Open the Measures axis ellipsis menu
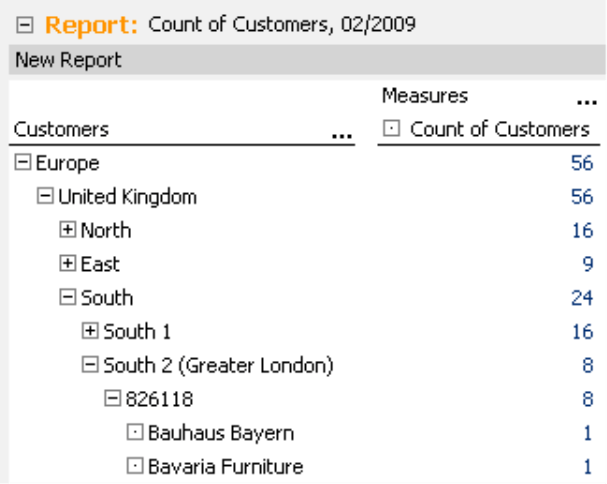This screenshot has width=607, height=484. tap(586, 102)
